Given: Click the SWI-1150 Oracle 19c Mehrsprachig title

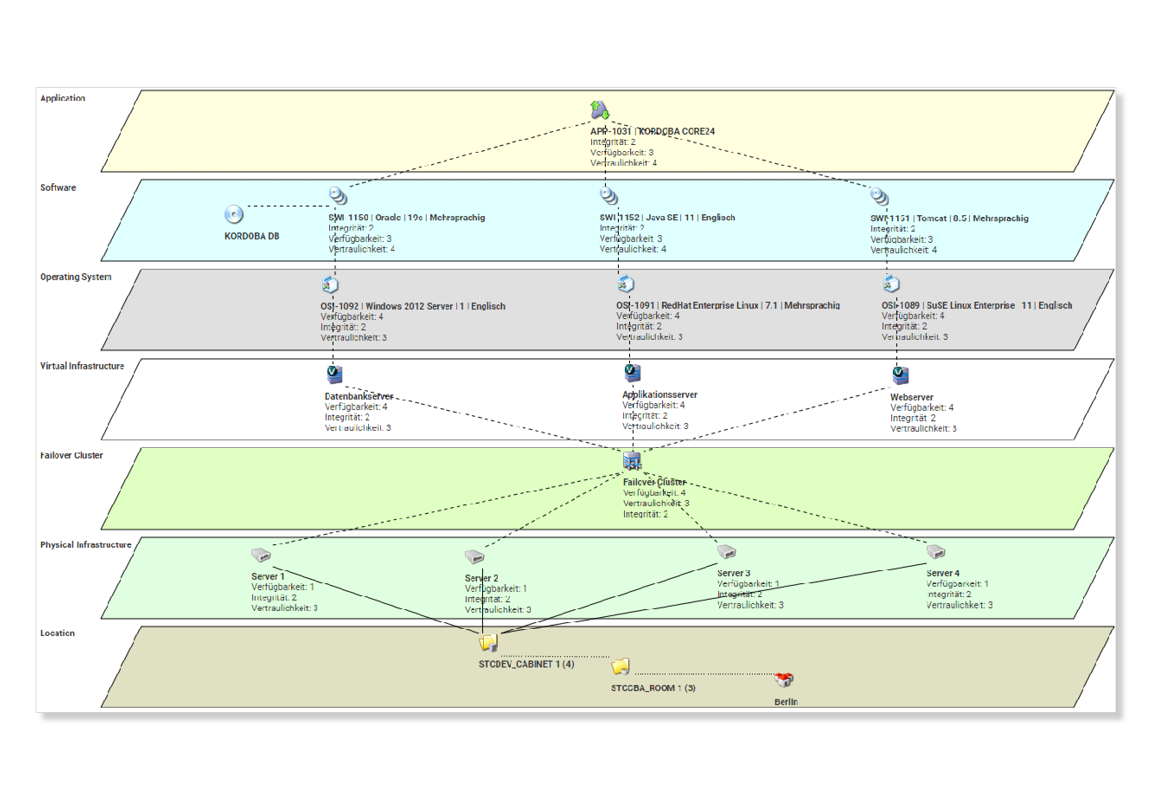Looking at the screenshot, I should coord(406,217).
